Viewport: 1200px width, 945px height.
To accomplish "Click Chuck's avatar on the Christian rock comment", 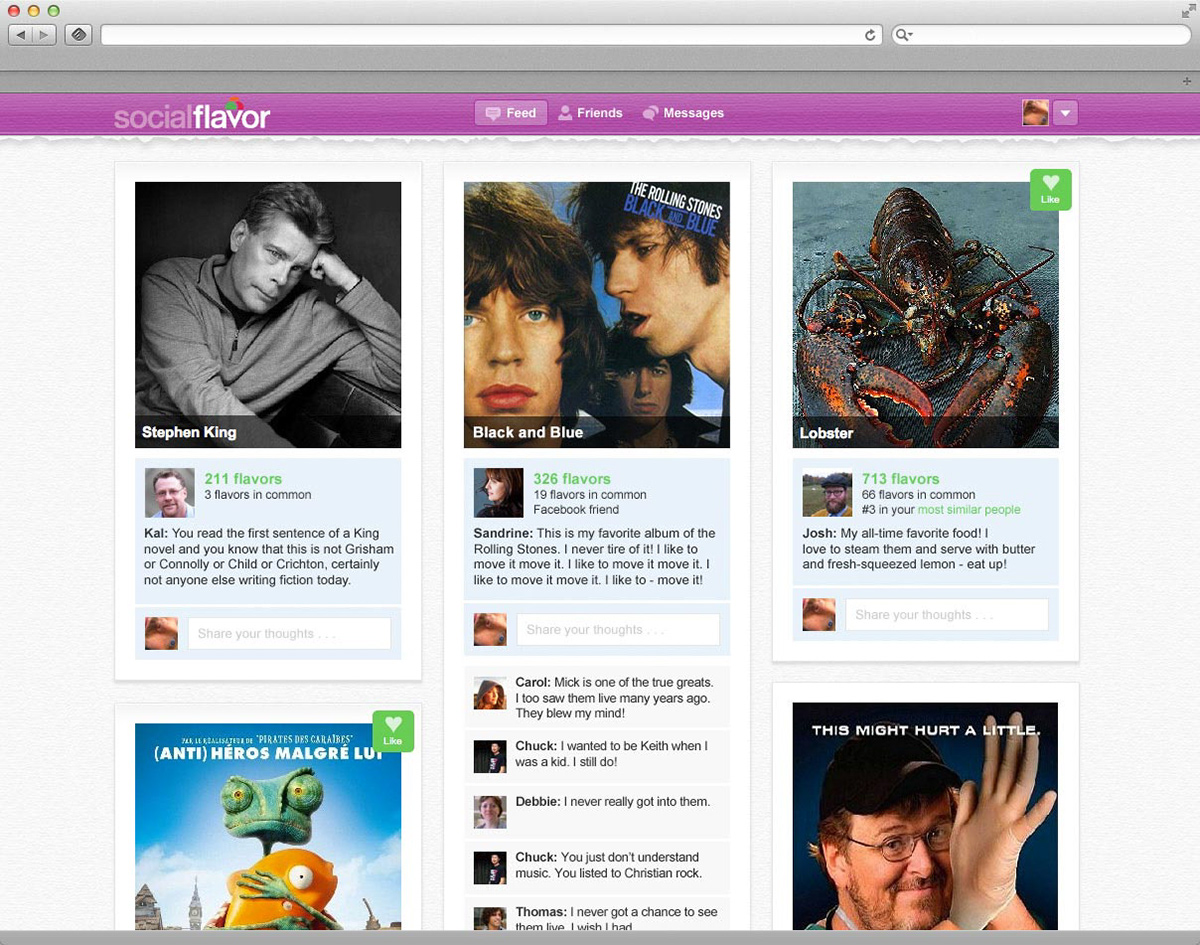I will (x=490, y=867).
